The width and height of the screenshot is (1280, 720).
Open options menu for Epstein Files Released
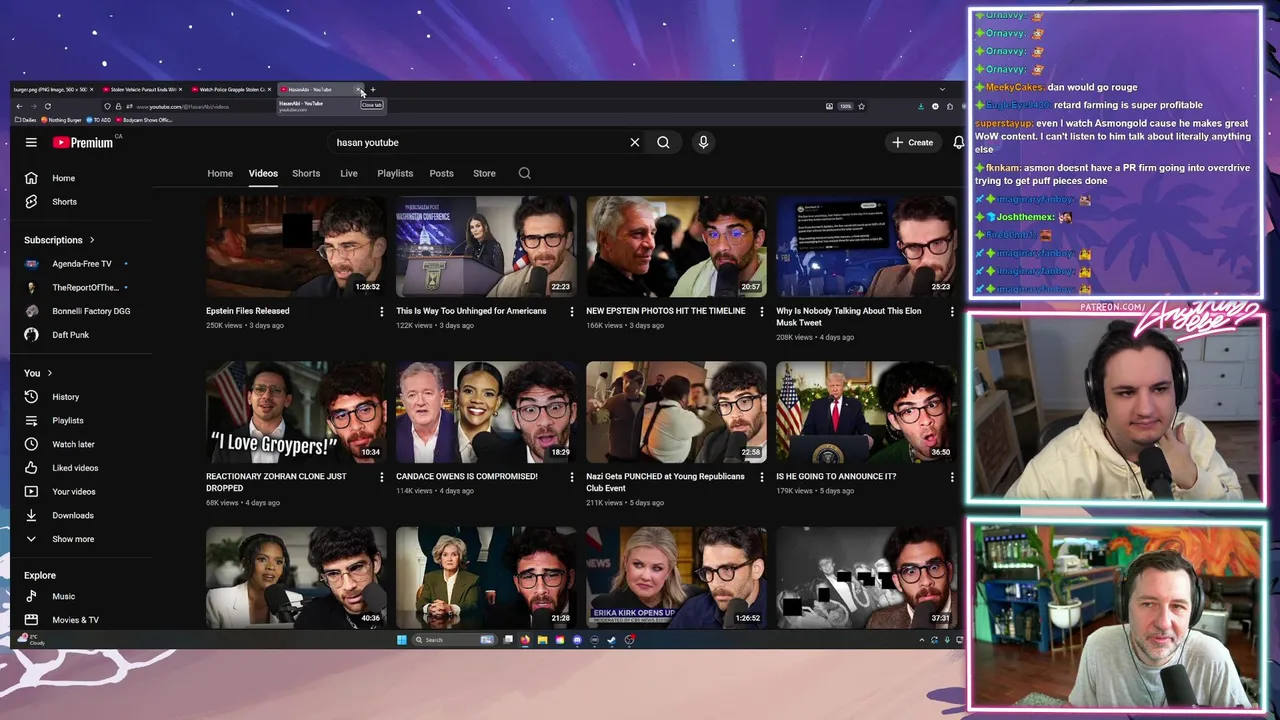point(381,312)
